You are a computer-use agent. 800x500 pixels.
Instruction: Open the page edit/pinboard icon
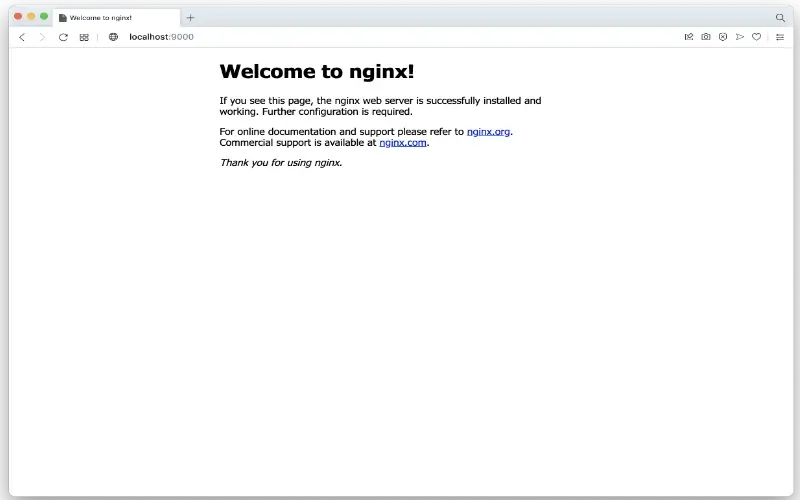pyautogui.click(x=689, y=37)
